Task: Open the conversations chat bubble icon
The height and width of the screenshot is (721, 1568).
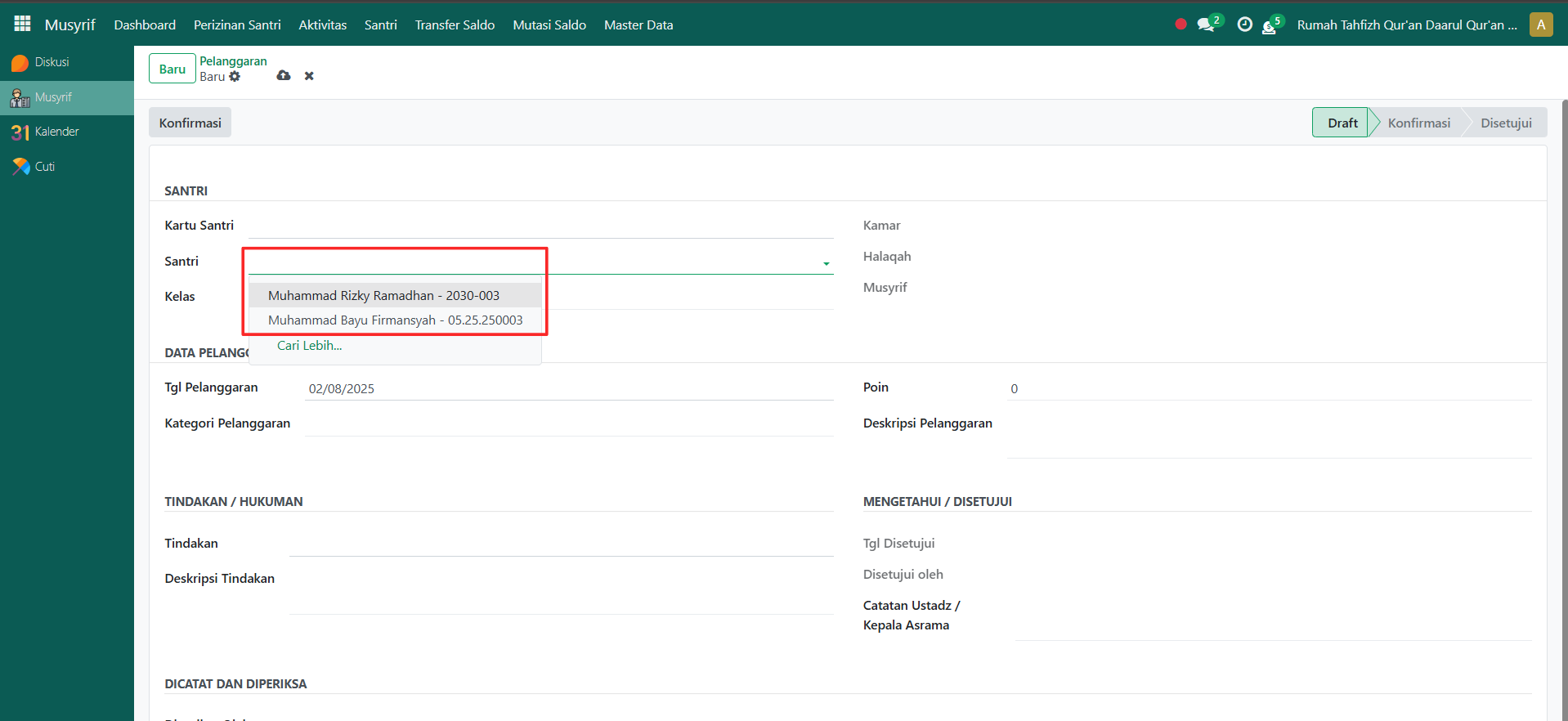Action: [x=1206, y=25]
